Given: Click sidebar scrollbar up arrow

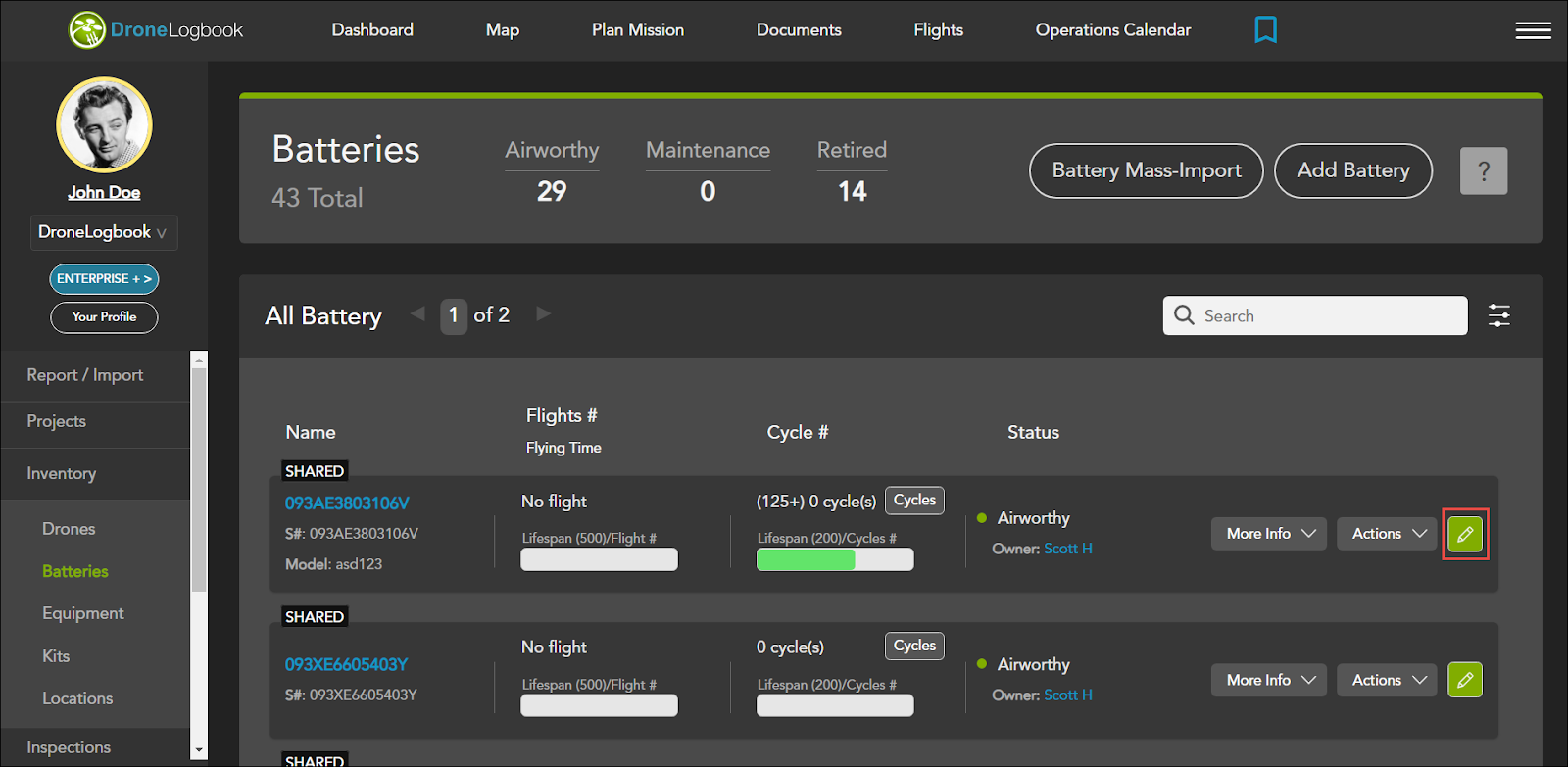Looking at the screenshot, I should coord(199,360).
